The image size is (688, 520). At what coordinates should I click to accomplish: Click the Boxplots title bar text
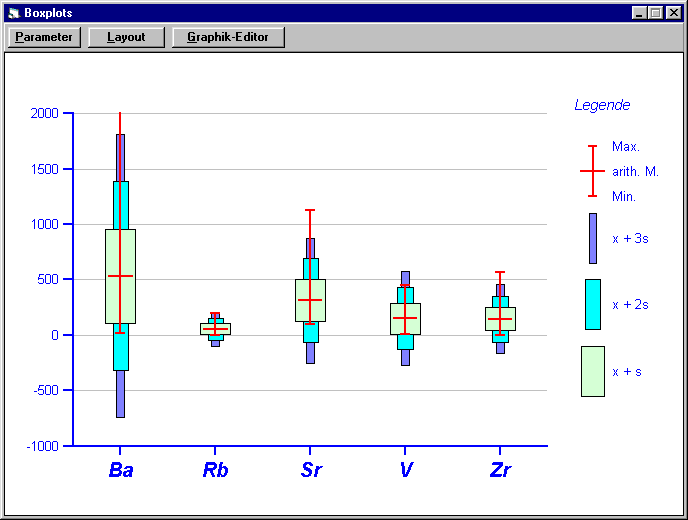click(48, 13)
